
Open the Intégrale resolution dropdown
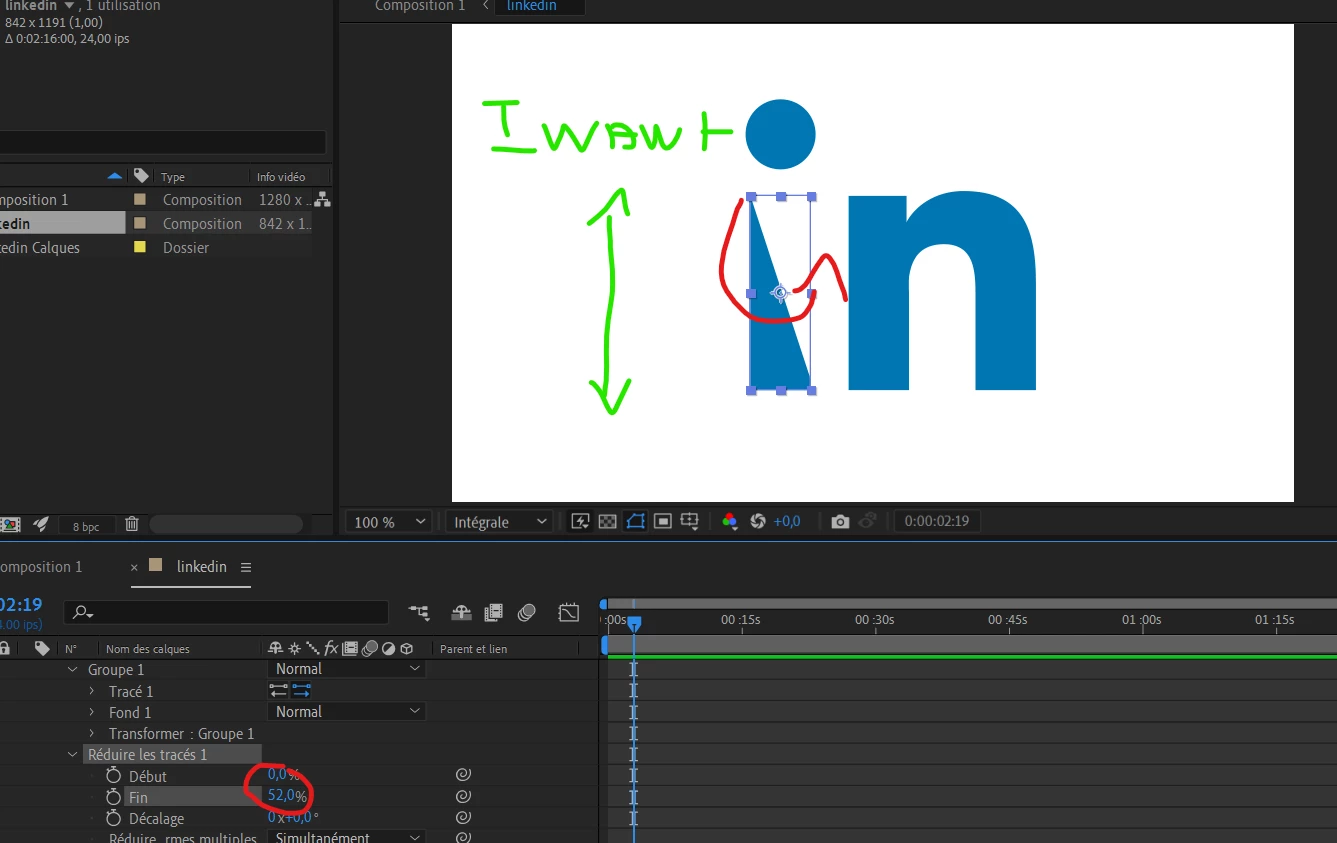coord(500,522)
